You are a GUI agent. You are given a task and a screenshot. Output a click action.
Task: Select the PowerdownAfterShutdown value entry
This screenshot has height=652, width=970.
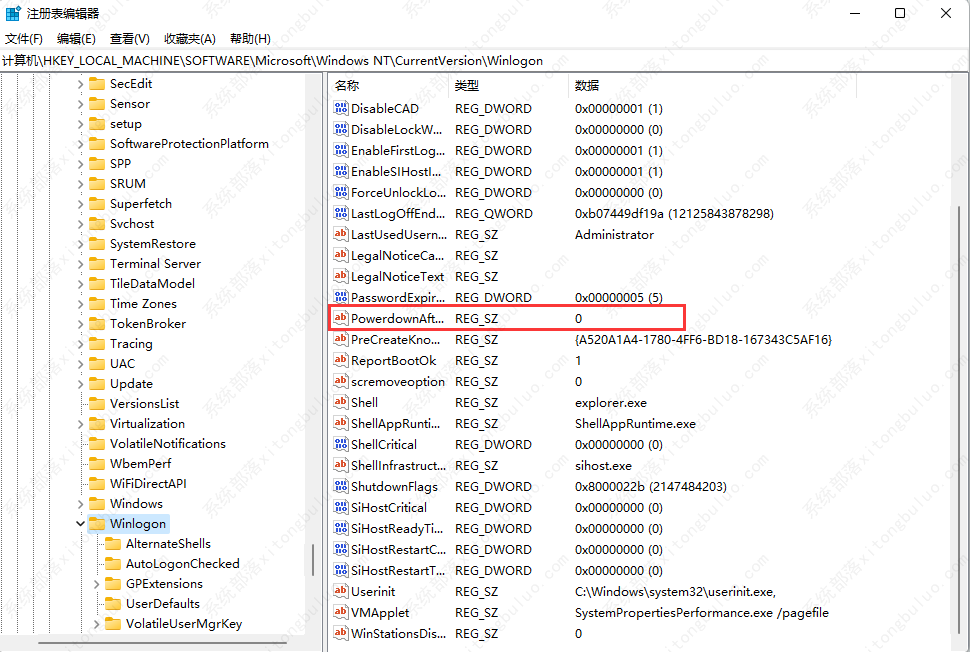[x=398, y=318]
